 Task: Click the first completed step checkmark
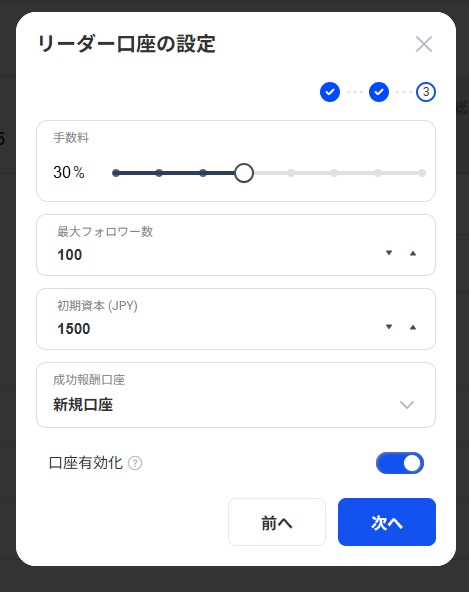click(330, 92)
